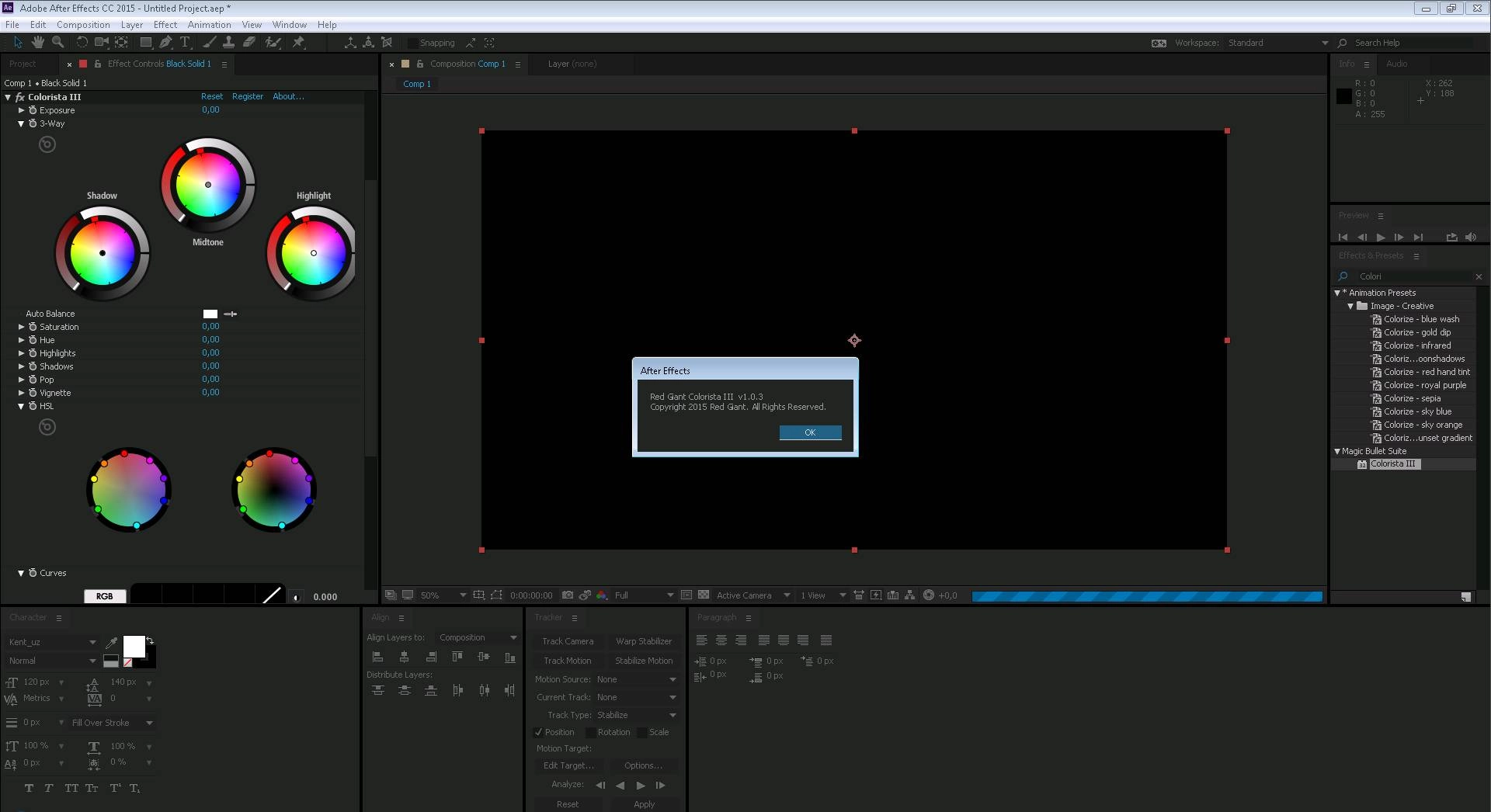This screenshot has height=812, width=1491.
Task: Pick color with Character panel eyedropper
Action: 111,642
